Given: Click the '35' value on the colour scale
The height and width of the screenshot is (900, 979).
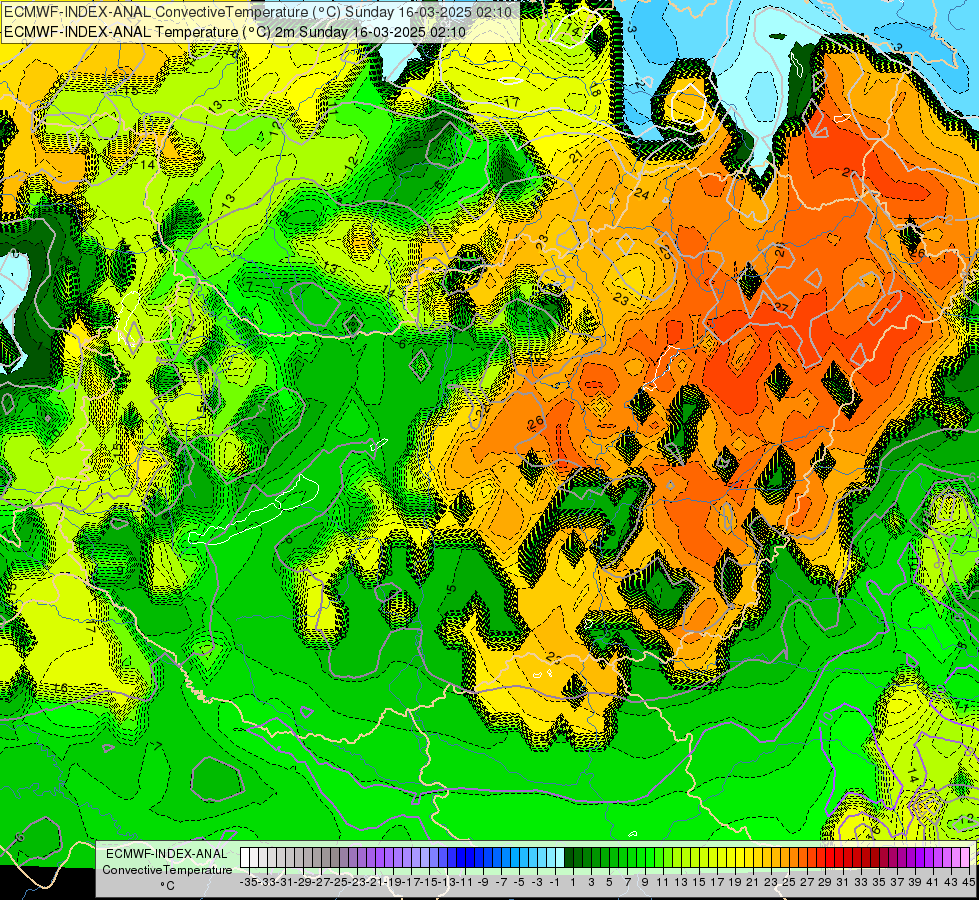Looking at the screenshot, I should coord(878,882).
